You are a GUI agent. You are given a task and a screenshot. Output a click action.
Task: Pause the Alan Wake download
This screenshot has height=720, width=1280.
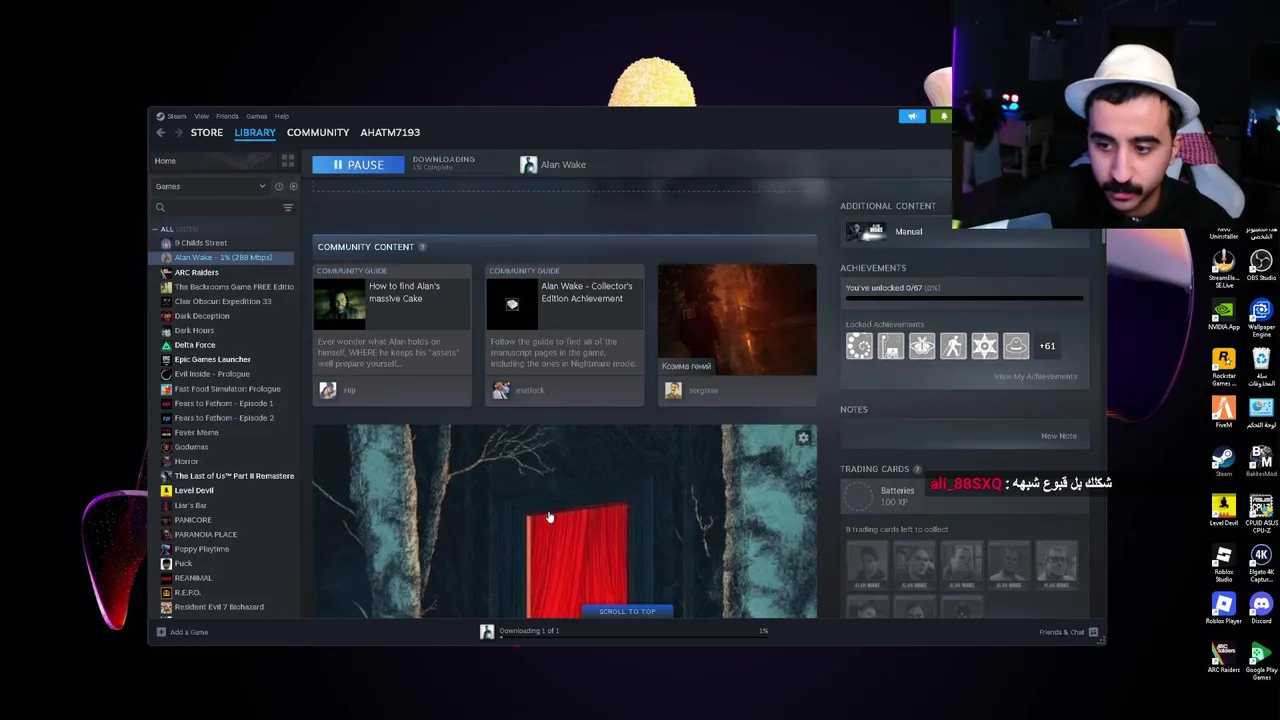[358, 164]
